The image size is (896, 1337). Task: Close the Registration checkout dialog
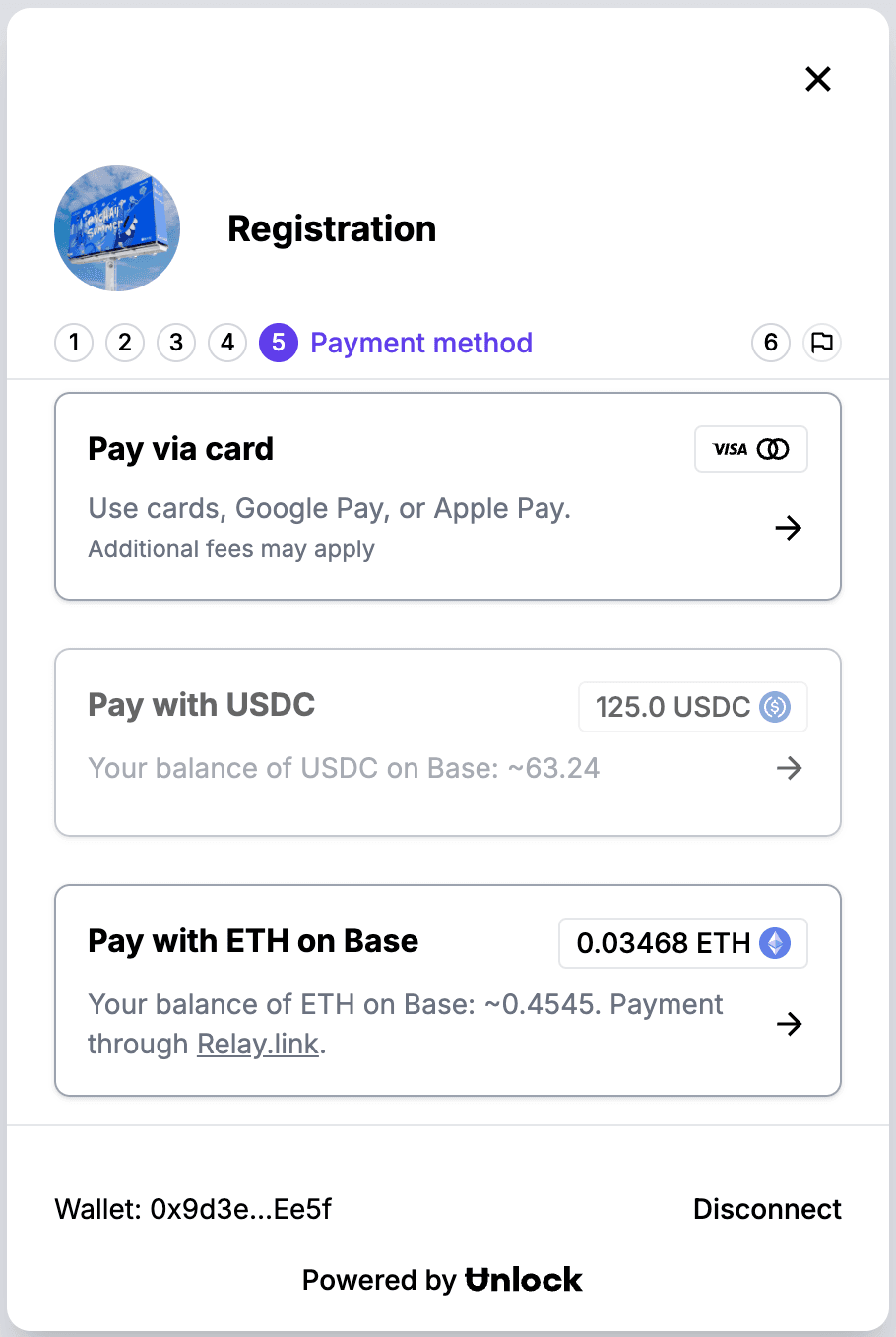(818, 79)
